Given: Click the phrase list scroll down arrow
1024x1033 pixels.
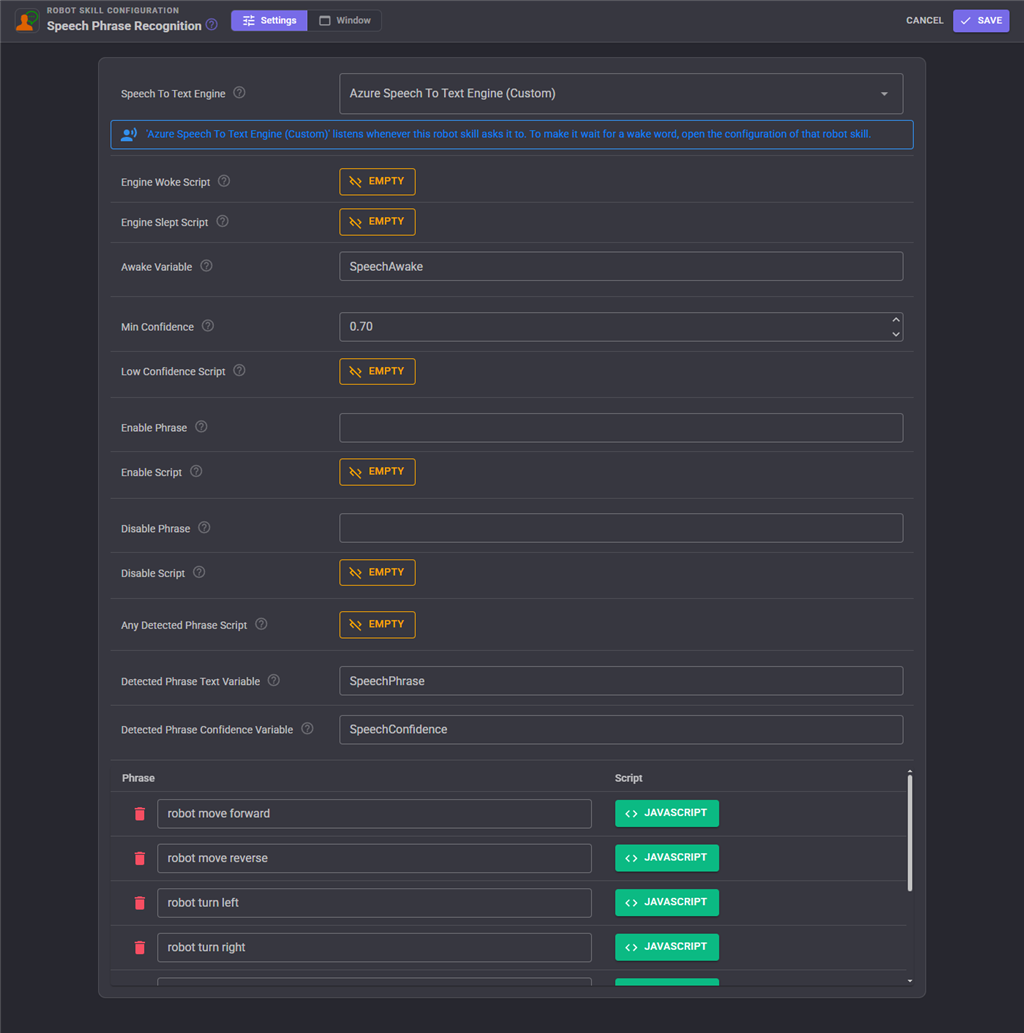Looking at the screenshot, I should [x=909, y=981].
